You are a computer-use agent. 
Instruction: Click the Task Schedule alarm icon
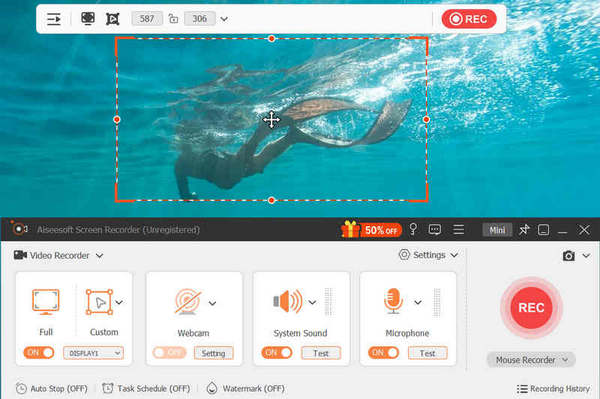[x=108, y=388]
